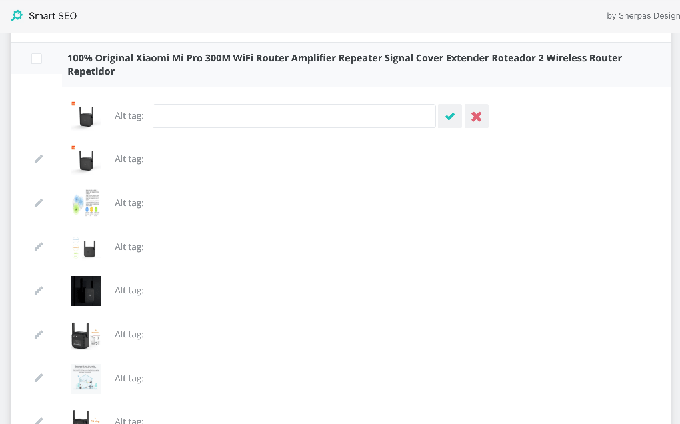The image size is (680, 424).
Task: Open the angled router side-view thumbnail
Action: (x=86, y=335)
